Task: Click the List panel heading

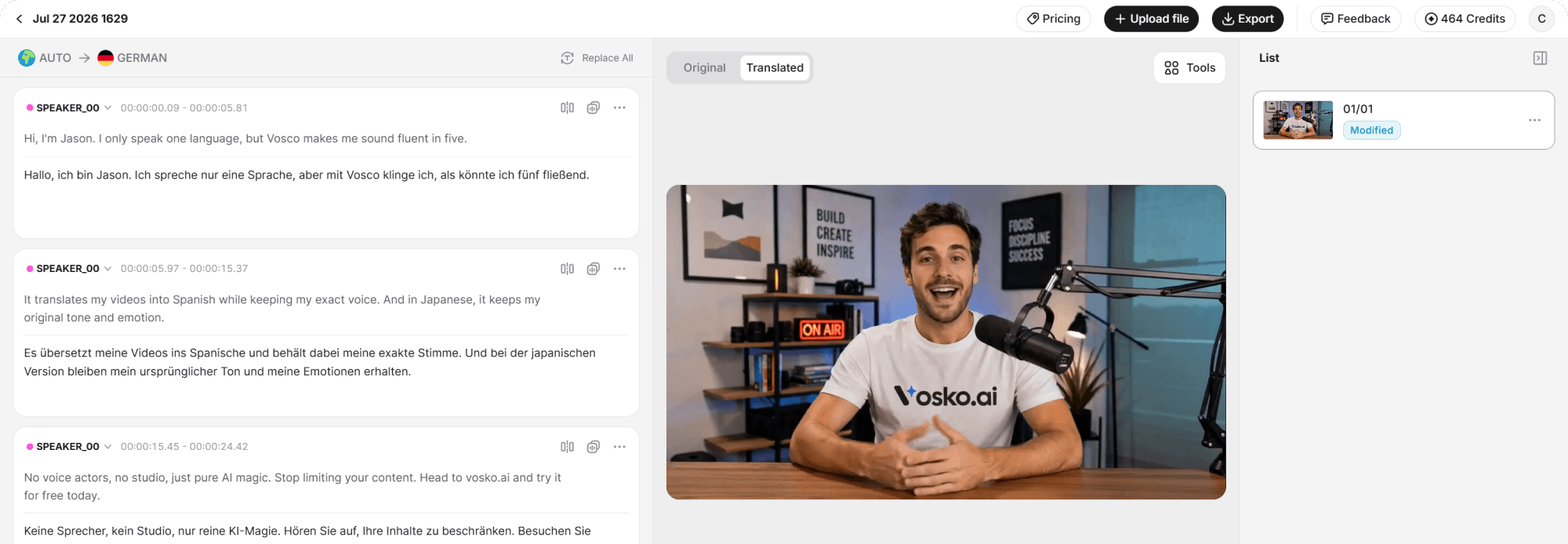Action: click(1269, 58)
